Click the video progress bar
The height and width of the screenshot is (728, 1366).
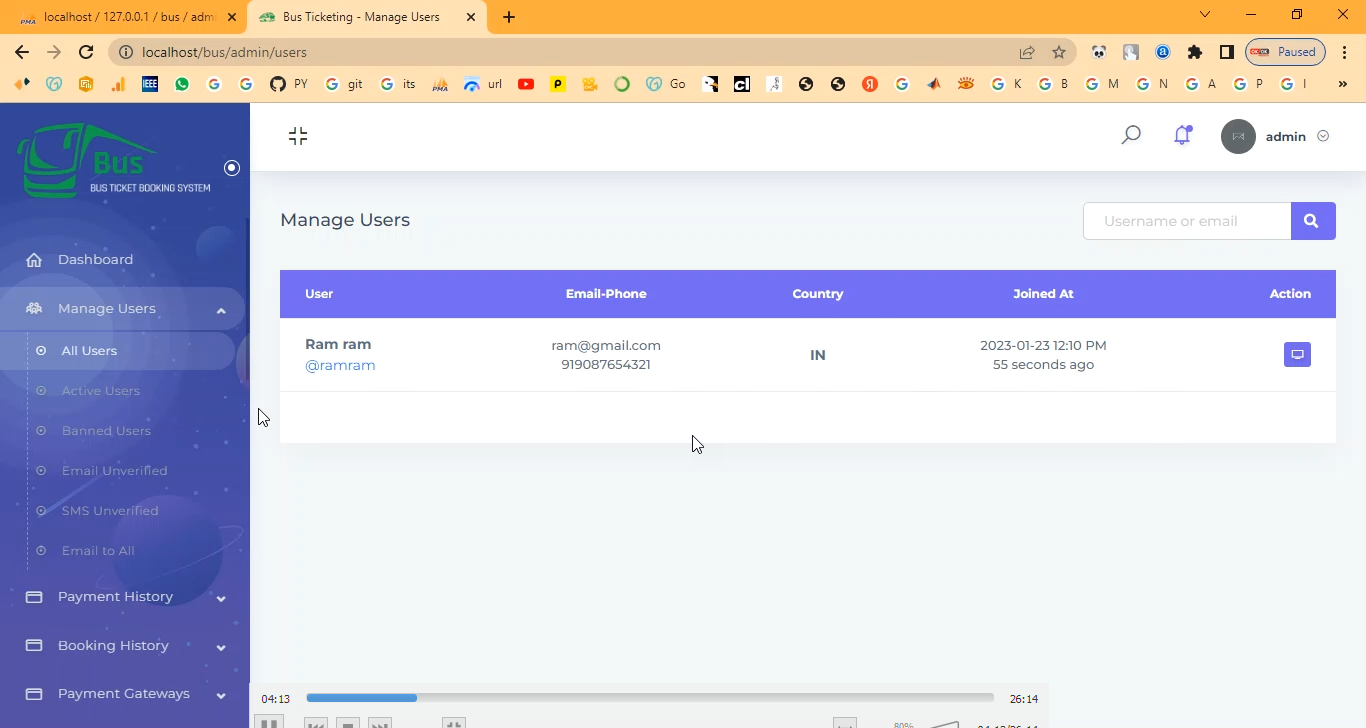point(650,698)
